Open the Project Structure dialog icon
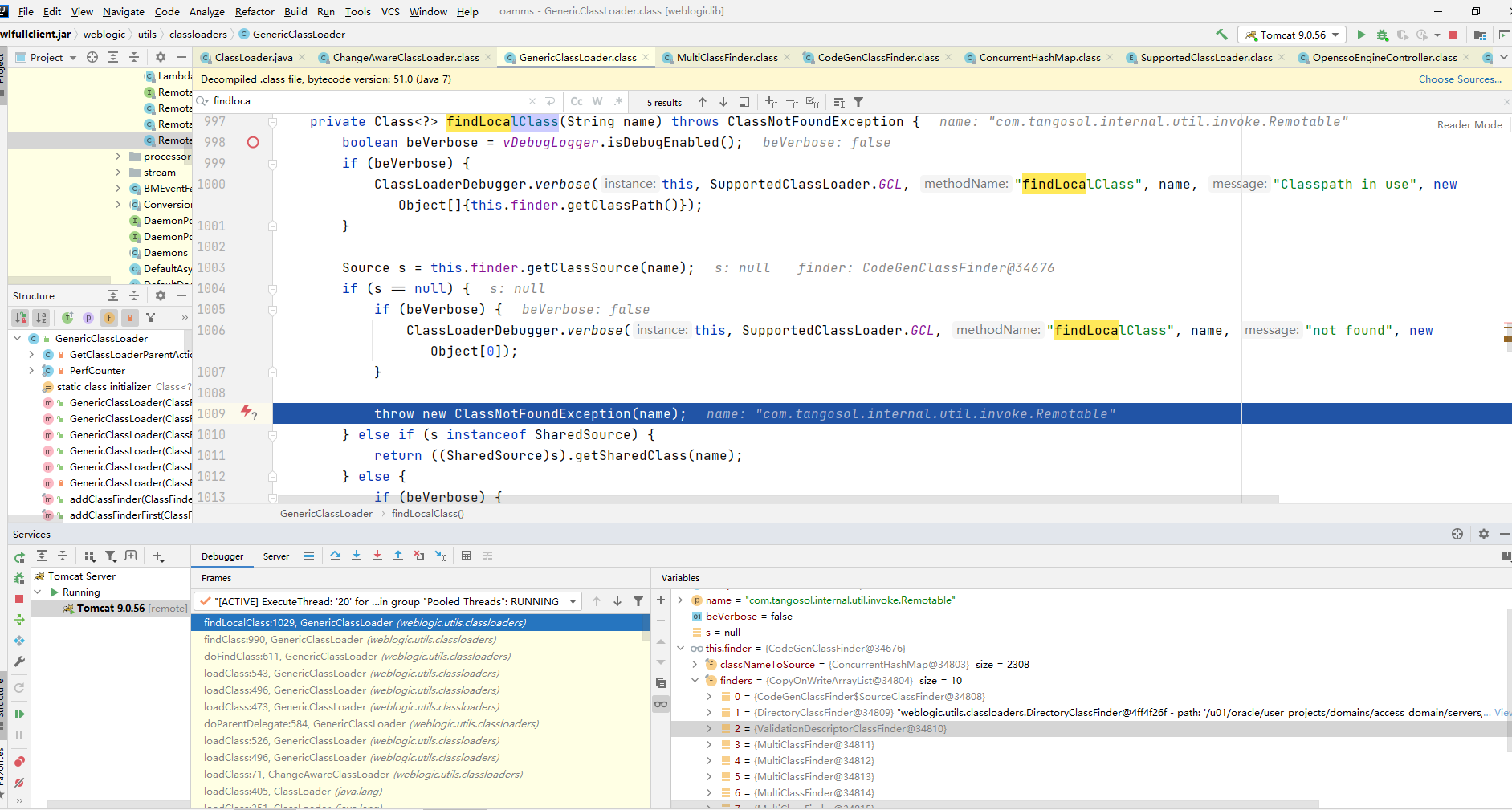1512x810 pixels. coord(1479,35)
